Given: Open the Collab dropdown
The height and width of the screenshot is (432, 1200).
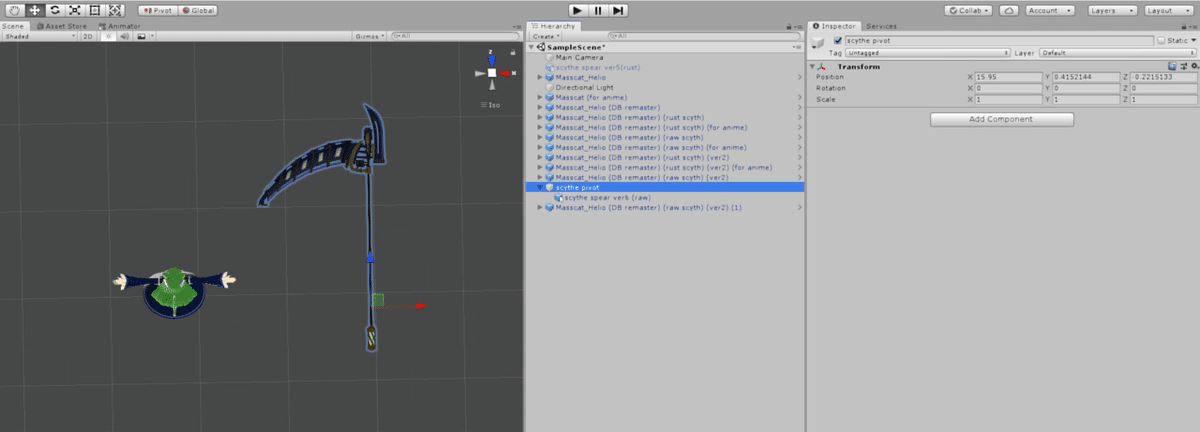Looking at the screenshot, I should pyautogui.click(x=969, y=10).
